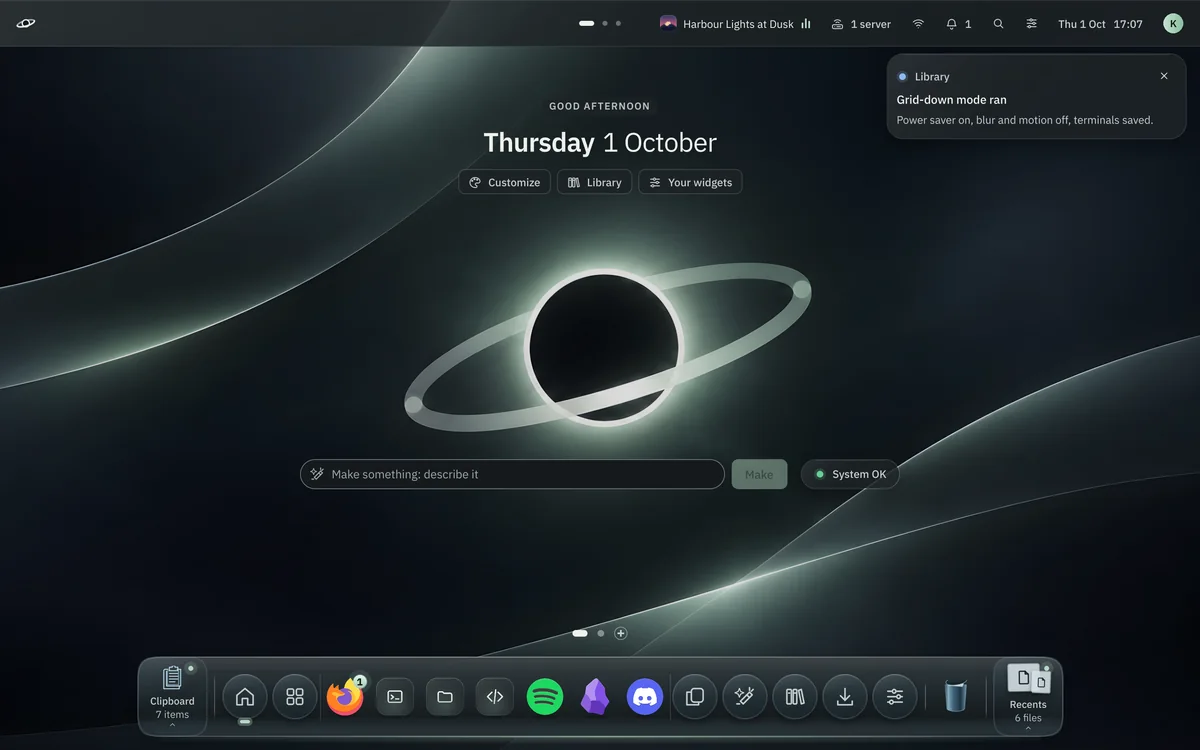
Task: Click the planet logo in the top bar
Action: 26,24
